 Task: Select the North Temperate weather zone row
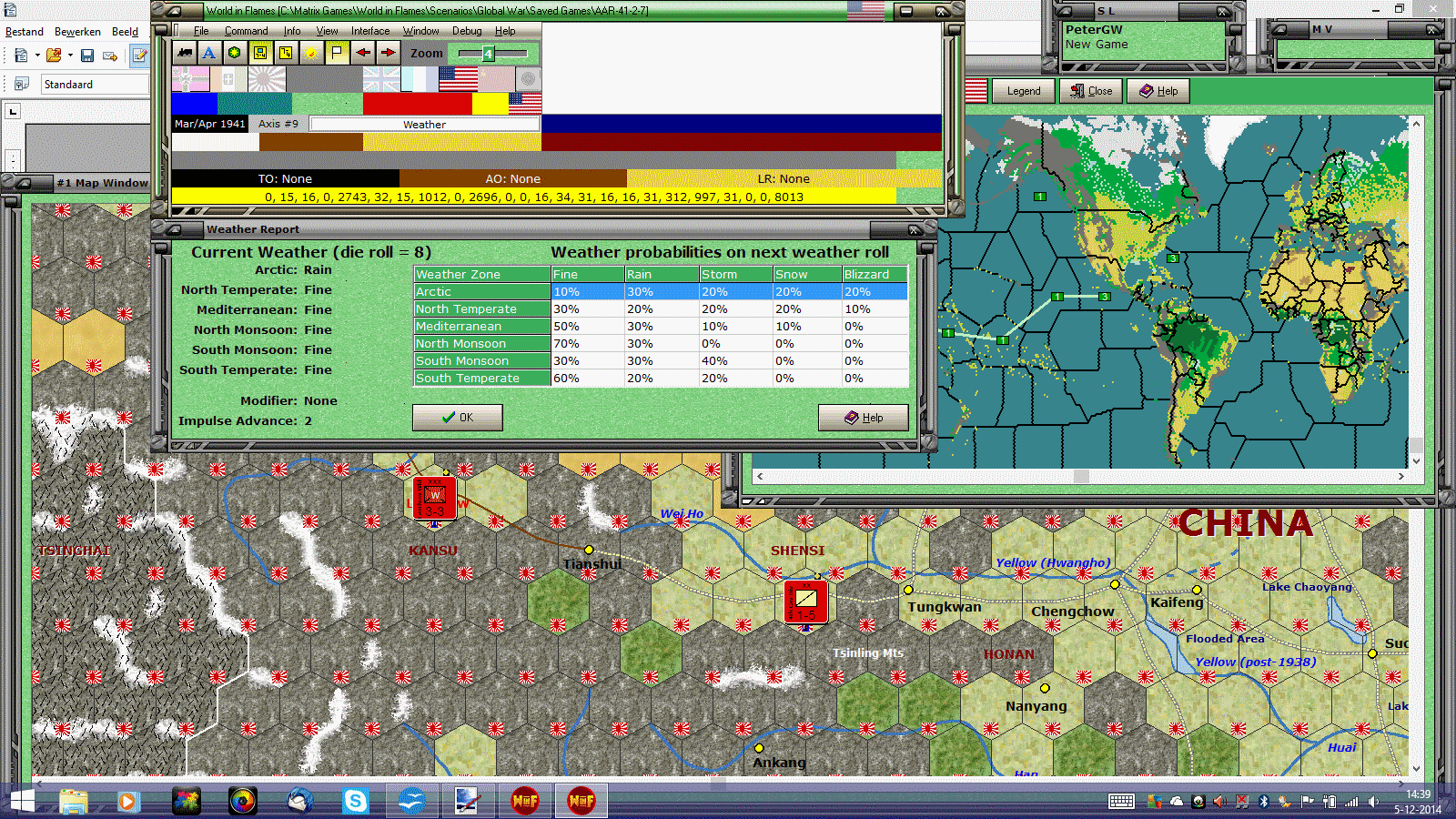click(661, 309)
